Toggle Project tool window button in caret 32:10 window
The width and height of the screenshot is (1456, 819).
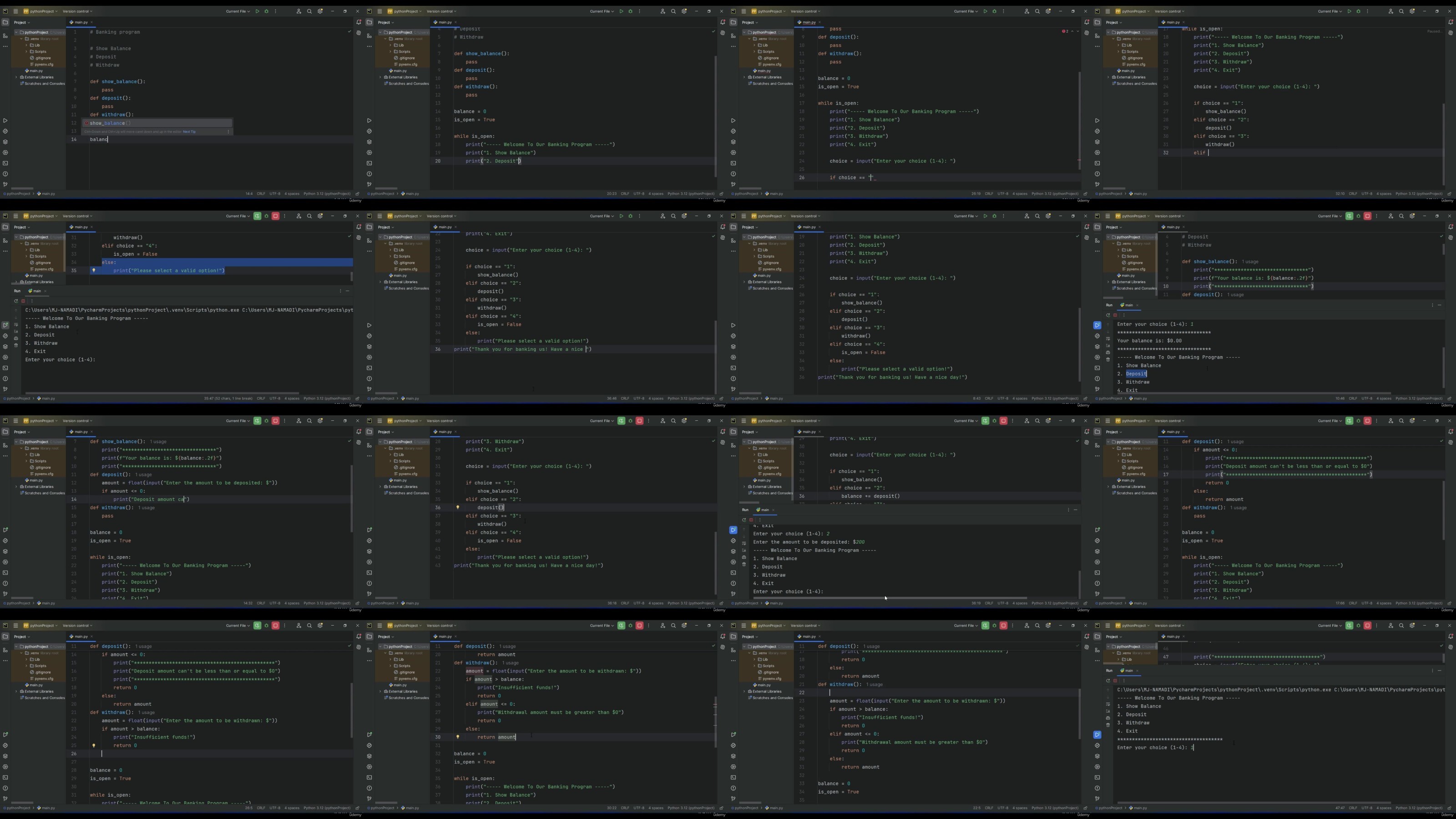[1097, 23]
